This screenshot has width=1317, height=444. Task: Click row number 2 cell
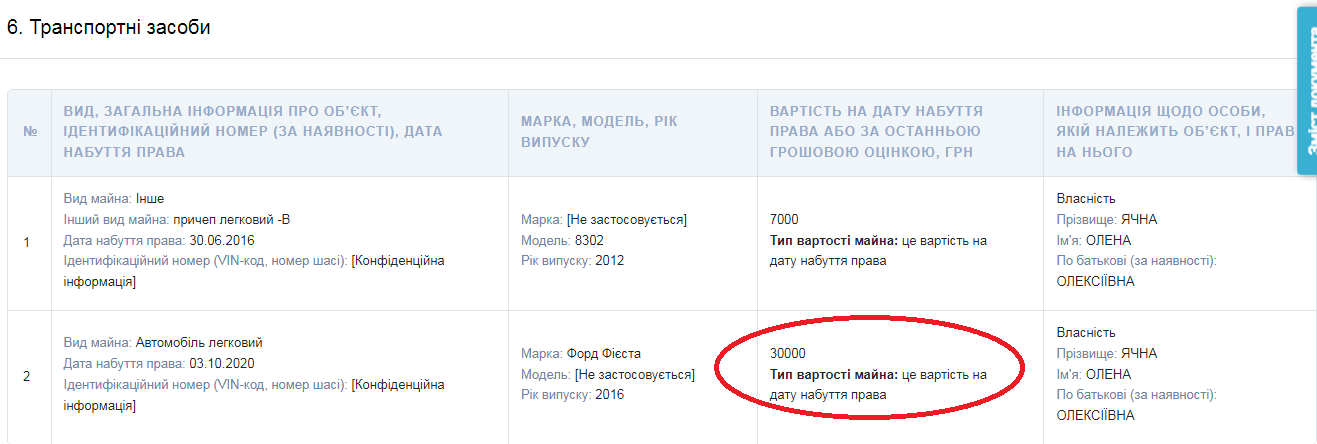coord(27,377)
